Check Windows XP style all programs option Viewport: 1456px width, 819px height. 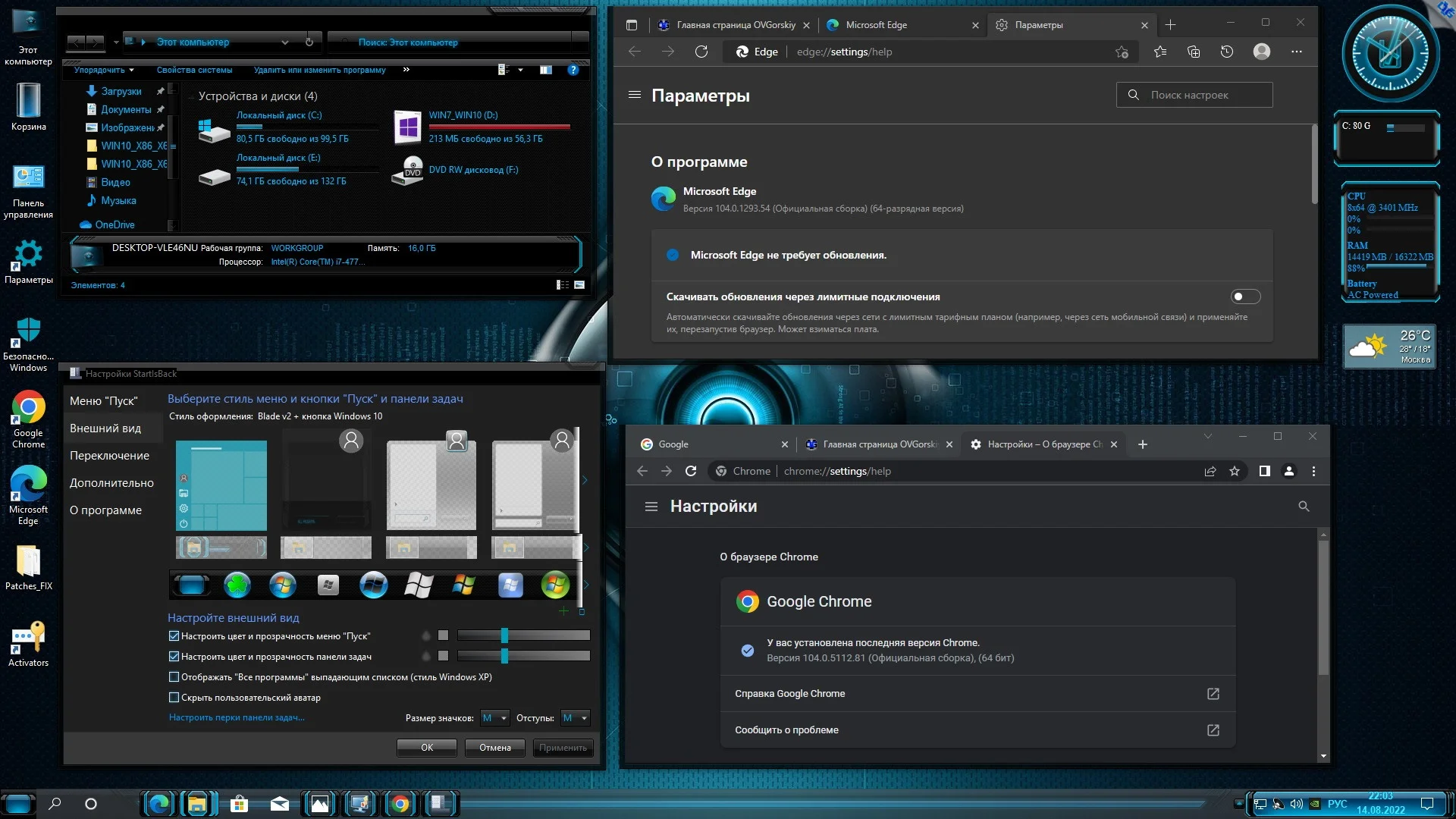[x=174, y=677]
